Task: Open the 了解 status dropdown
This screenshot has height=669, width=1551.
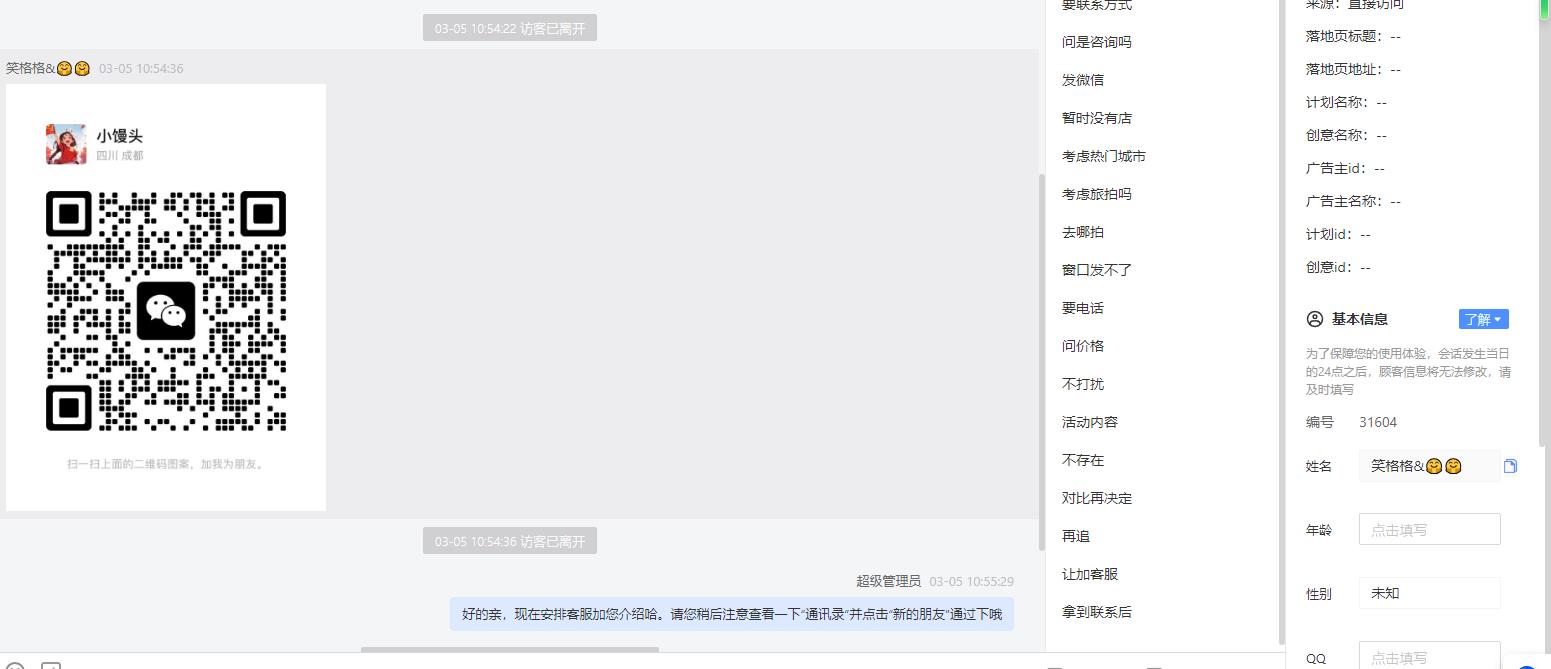Action: point(1483,319)
